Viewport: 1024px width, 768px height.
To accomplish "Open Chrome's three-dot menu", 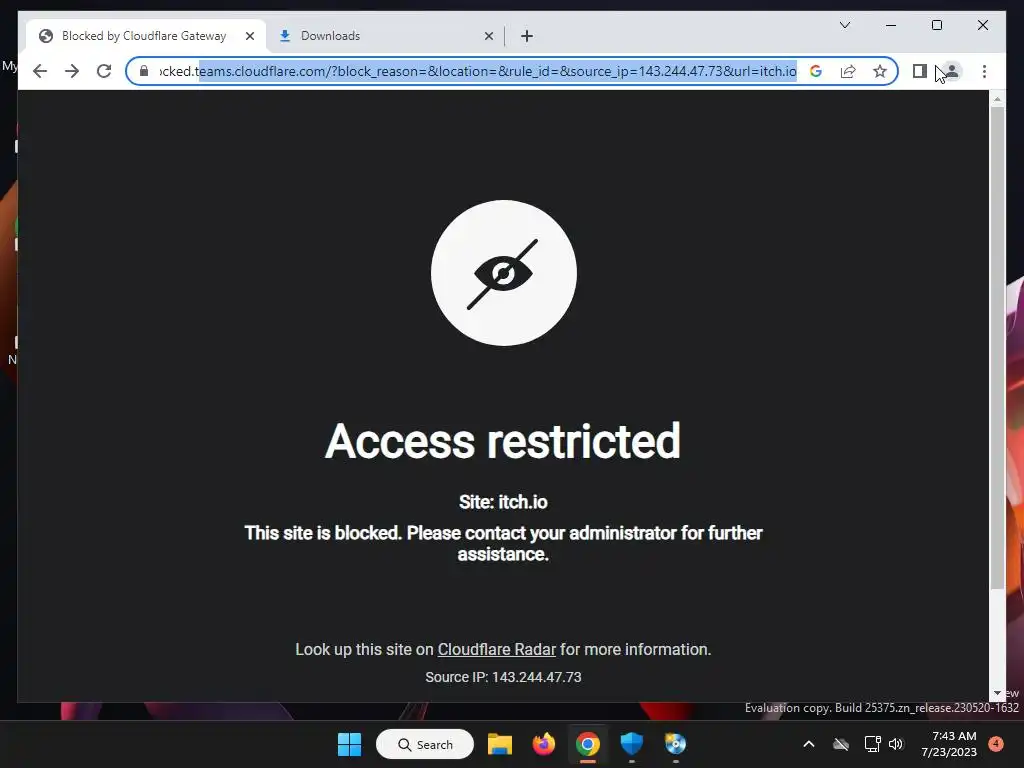I will click(984, 71).
